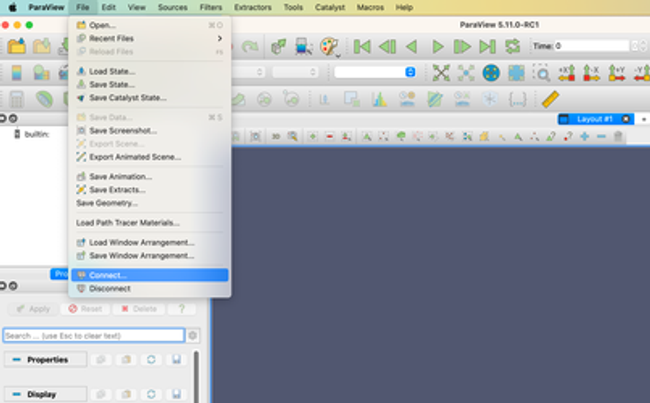Step to previous animation frame
The height and width of the screenshot is (403, 650).
(387, 46)
